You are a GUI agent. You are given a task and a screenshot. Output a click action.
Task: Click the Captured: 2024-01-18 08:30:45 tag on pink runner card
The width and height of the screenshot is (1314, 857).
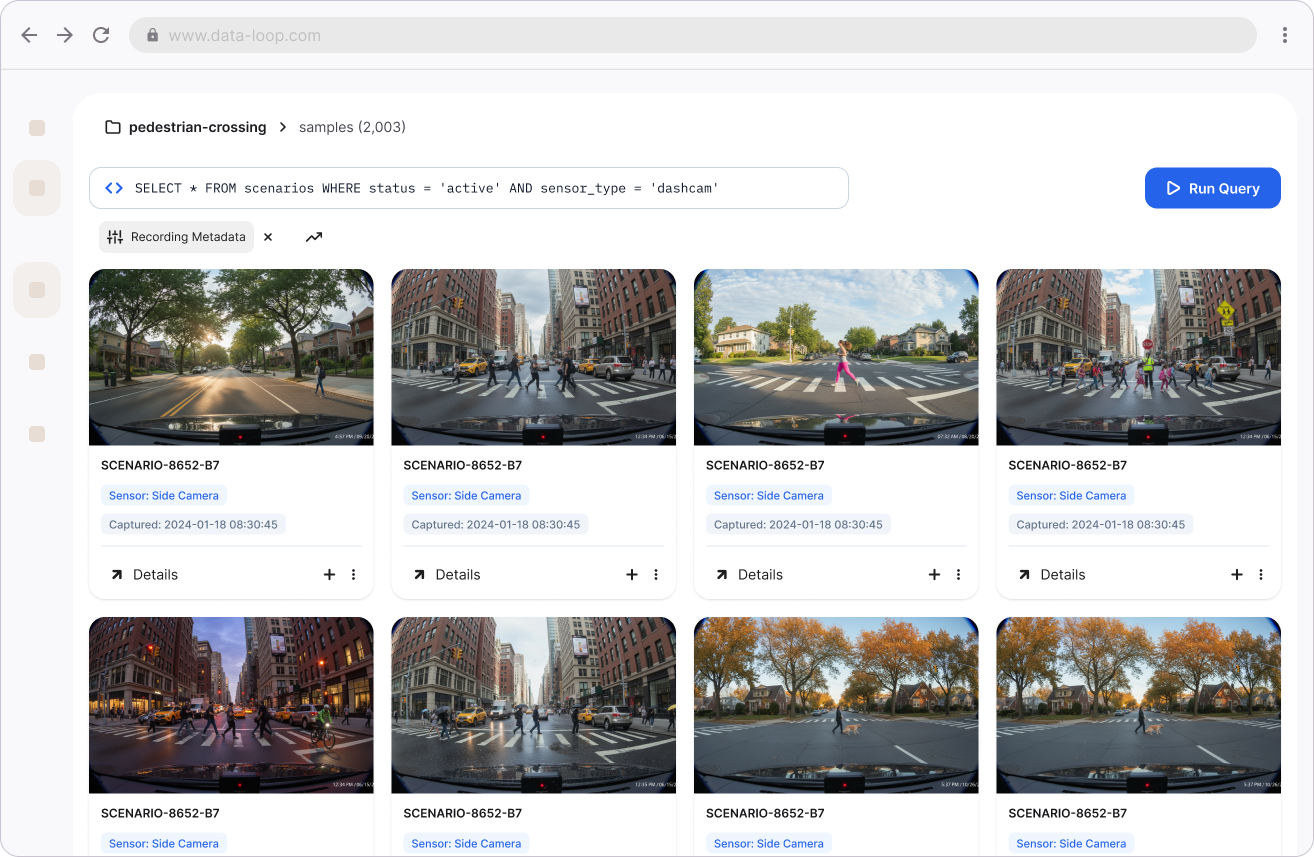[x=798, y=524]
